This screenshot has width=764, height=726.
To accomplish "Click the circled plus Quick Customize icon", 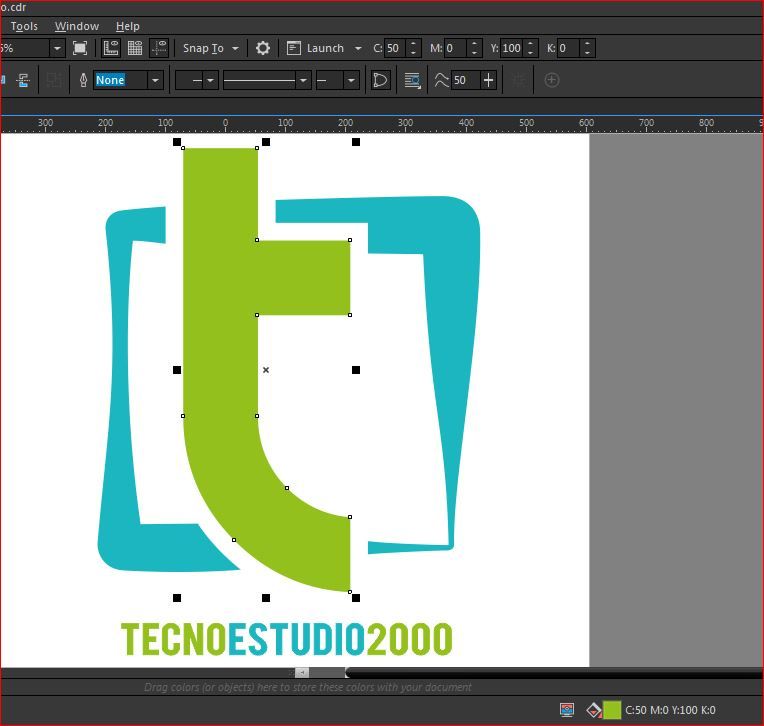I will [x=551, y=80].
